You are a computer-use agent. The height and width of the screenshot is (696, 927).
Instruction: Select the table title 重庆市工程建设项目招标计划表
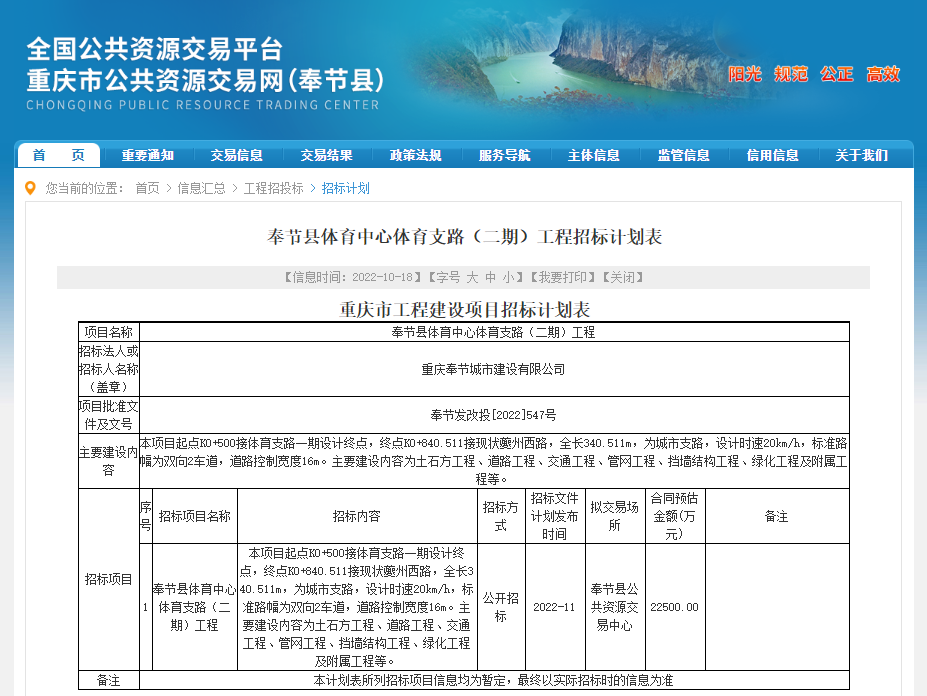pos(465,310)
